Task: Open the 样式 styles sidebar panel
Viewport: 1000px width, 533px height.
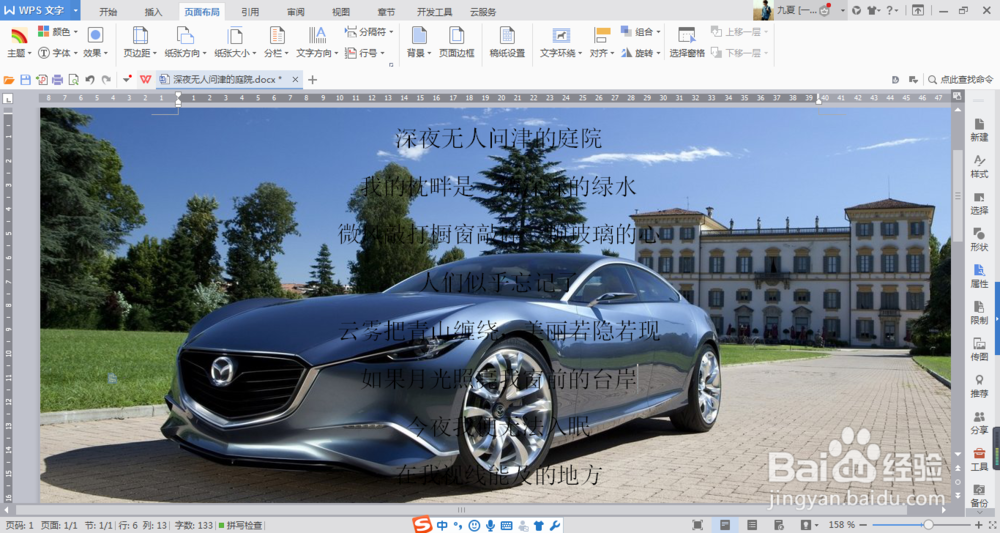Action: pos(979,166)
